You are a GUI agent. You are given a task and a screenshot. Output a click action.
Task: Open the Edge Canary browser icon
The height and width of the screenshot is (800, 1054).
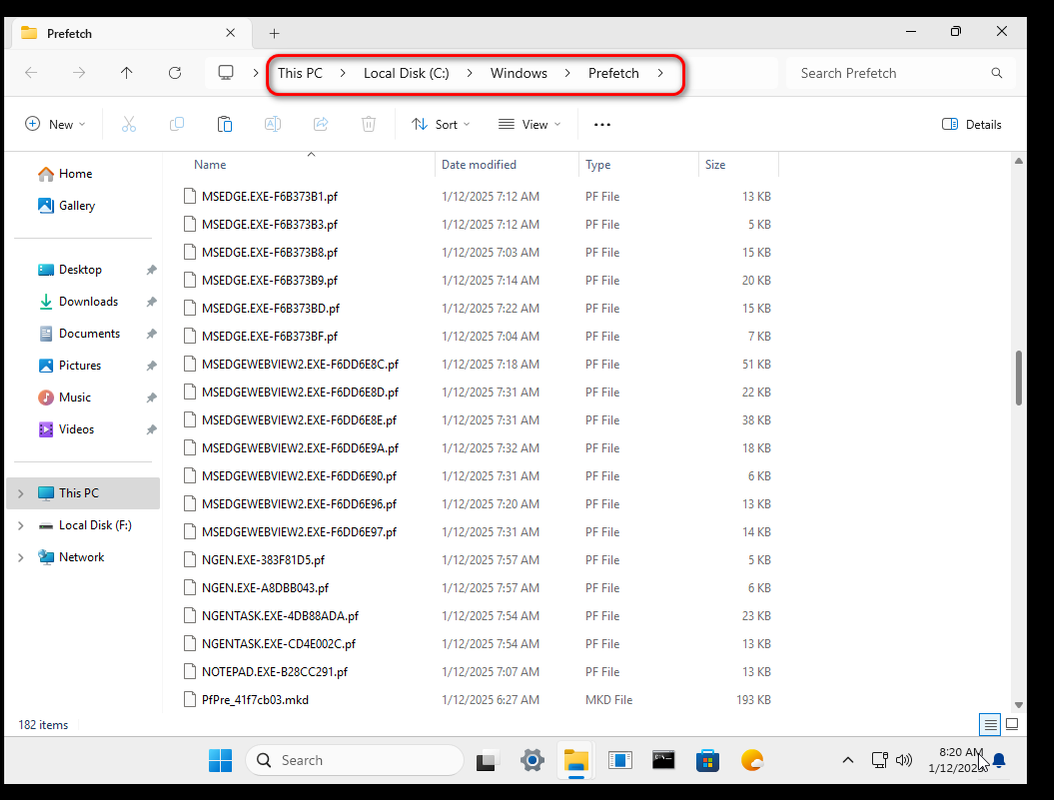(x=752, y=760)
